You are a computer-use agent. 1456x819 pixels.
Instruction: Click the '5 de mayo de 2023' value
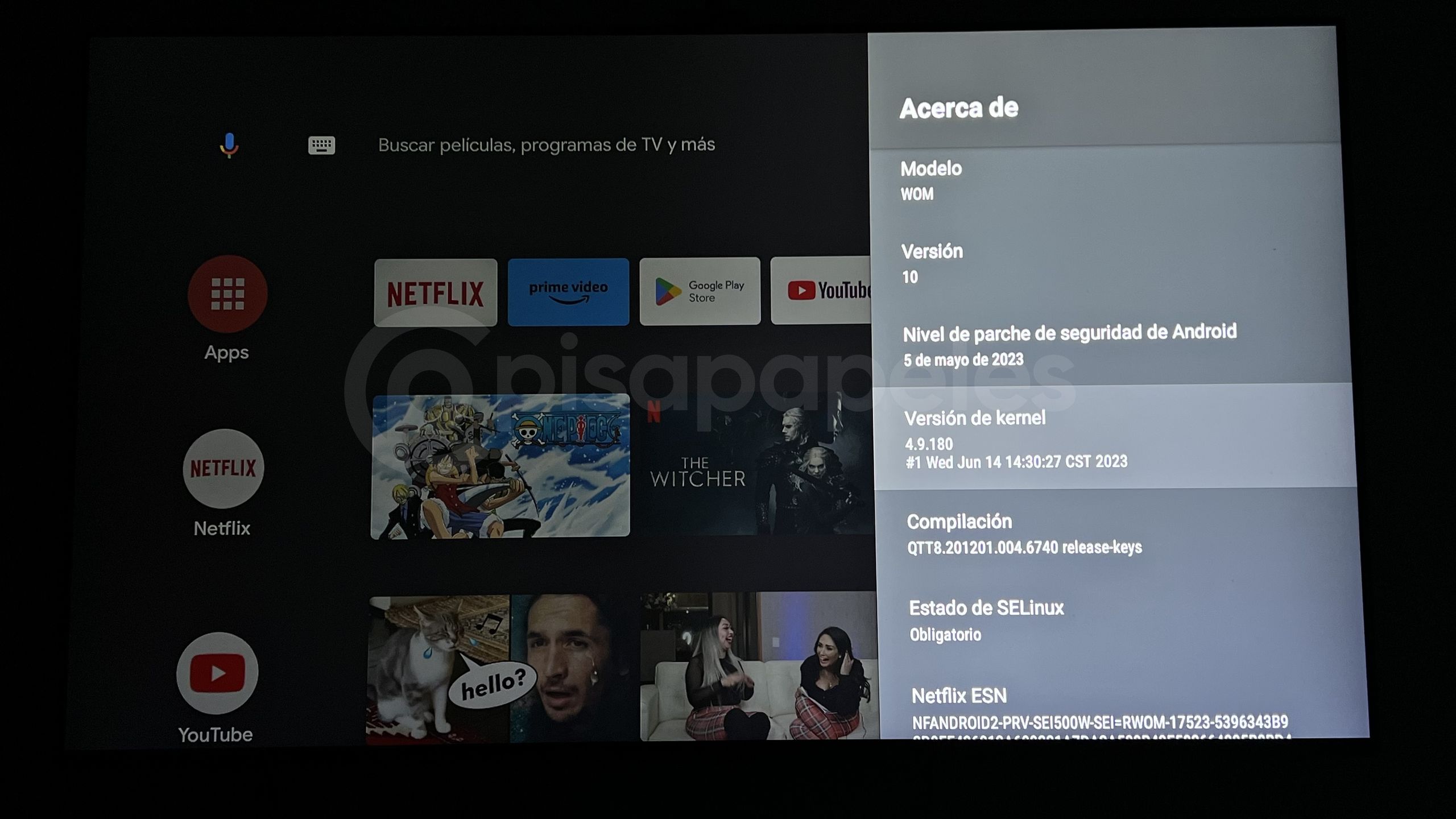click(x=963, y=359)
